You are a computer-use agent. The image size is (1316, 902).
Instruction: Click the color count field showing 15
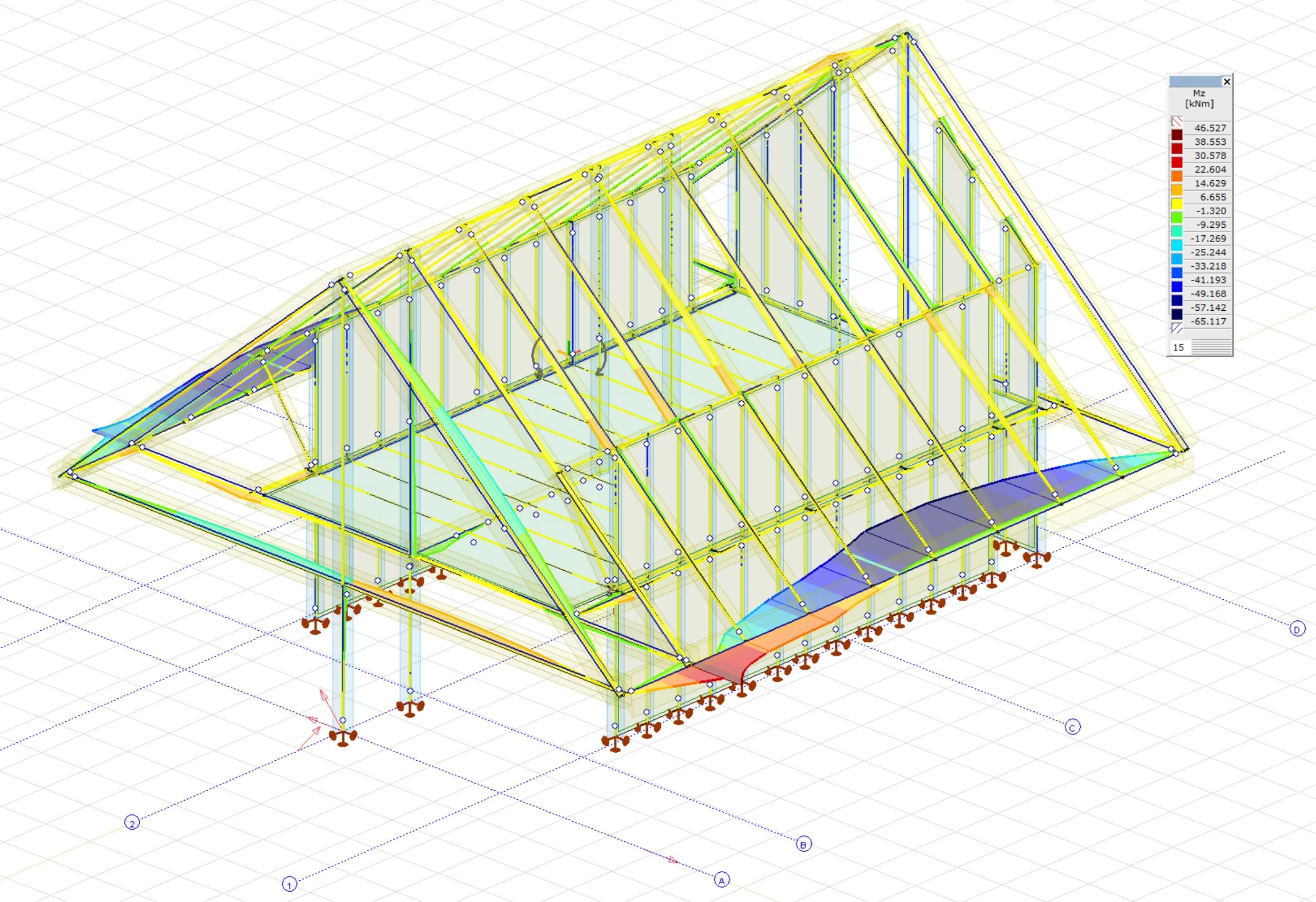tap(1179, 347)
